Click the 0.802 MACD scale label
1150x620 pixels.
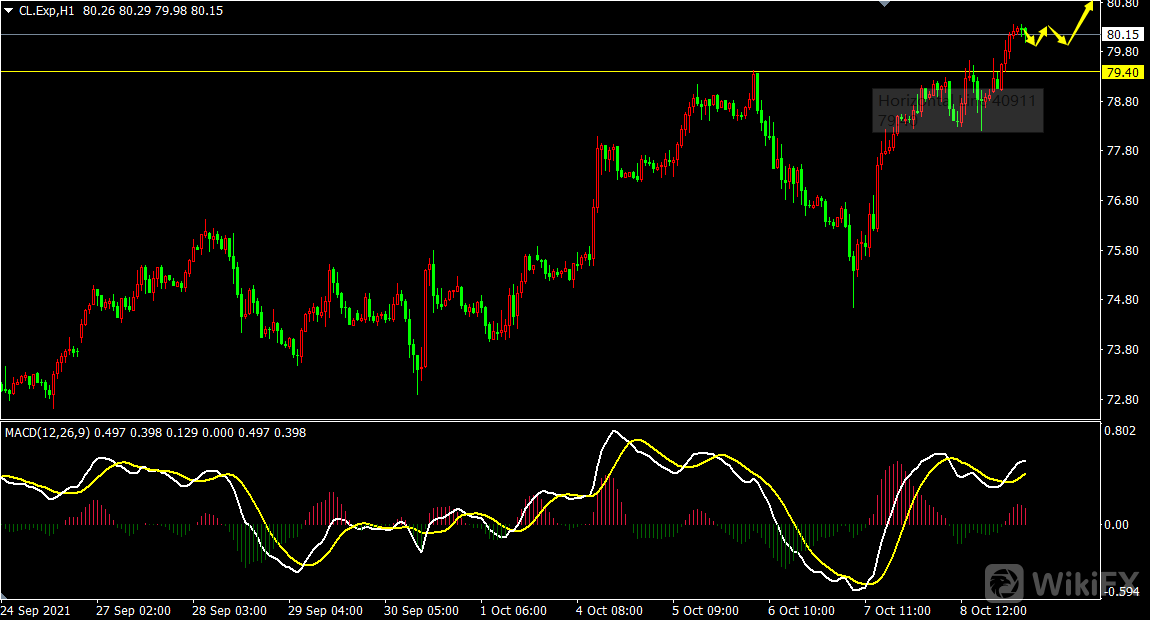pyautogui.click(x=1119, y=431)
